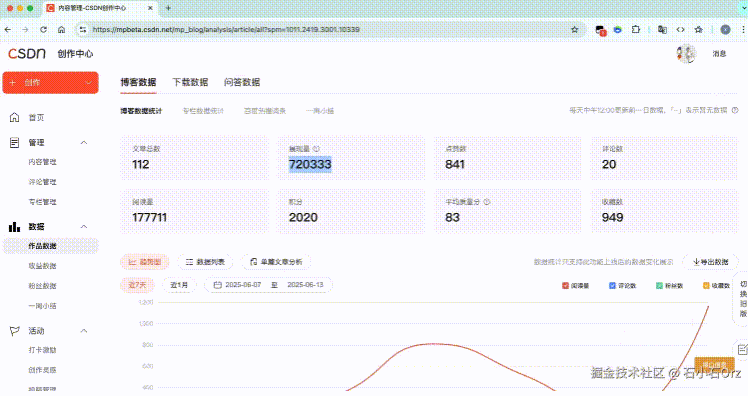748x396 pixels.
Task: Select 博客数据统计 sub-tab
Action: click(x=141, y=111)
